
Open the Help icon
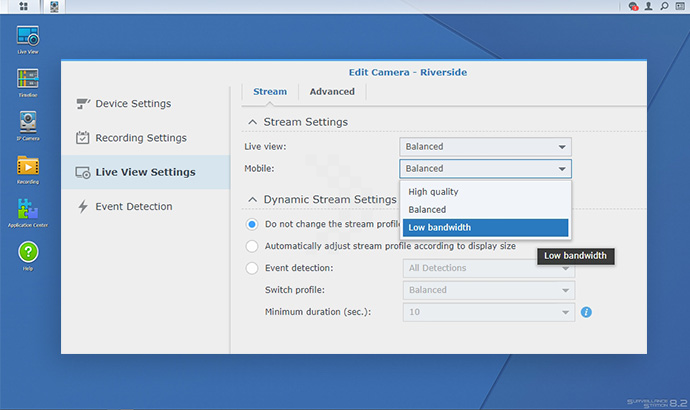28,254
